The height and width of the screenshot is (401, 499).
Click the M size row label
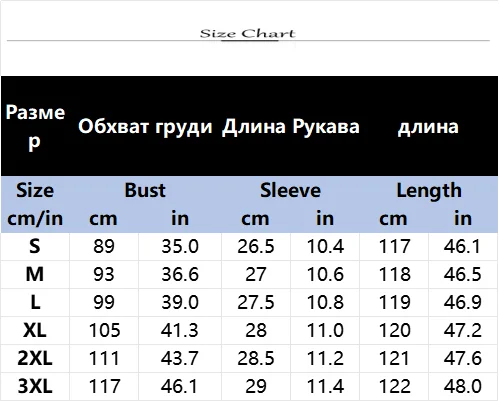[35, 275]
